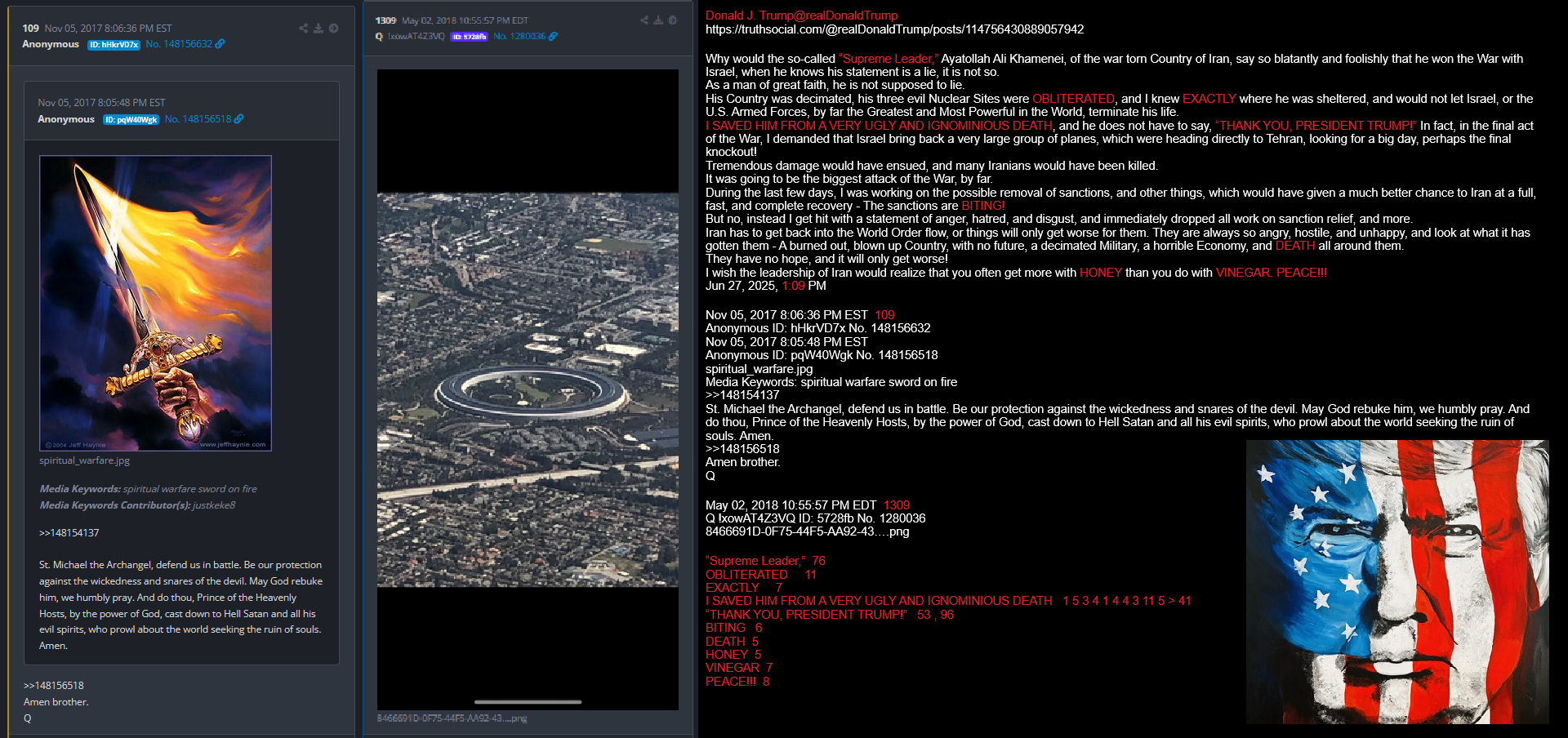This screenshot has height=738, width=1568.
Task: Click 'Jun 27, 2025, 1:09 PM' date line
Action: (765, 286)
